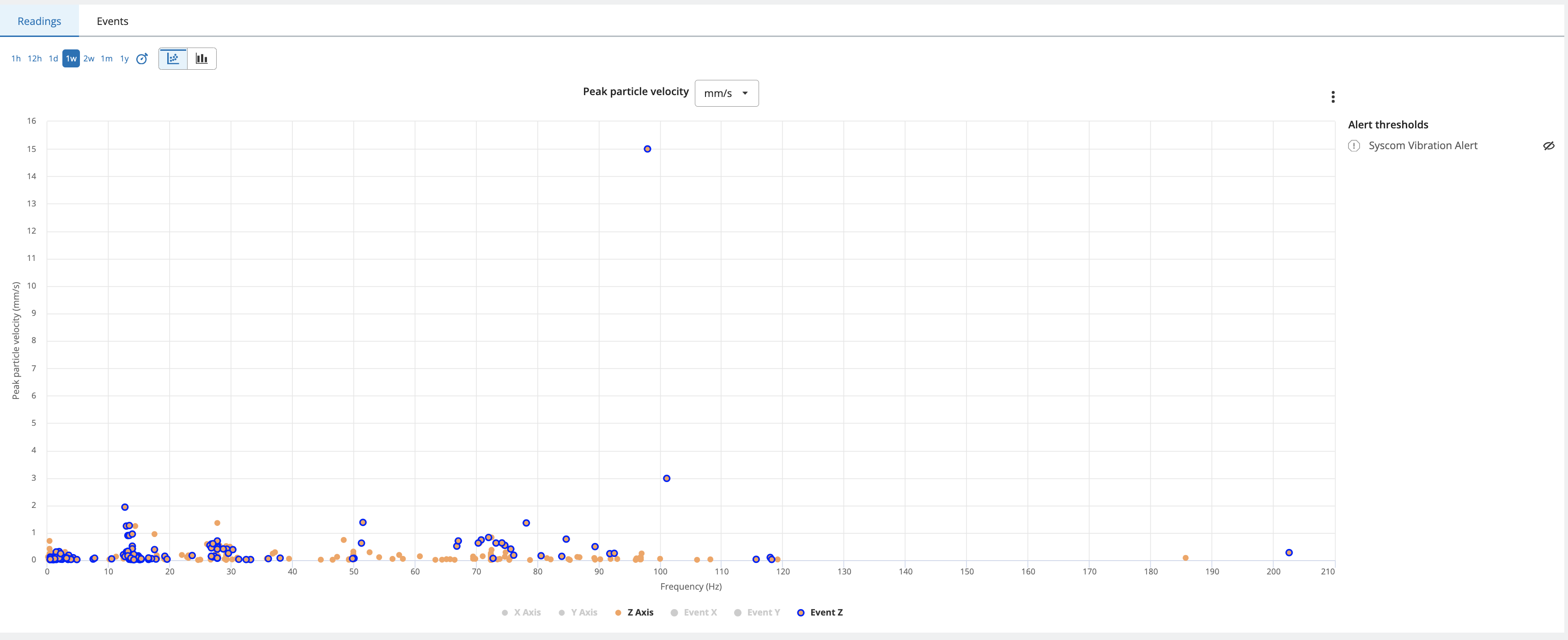The width and height of the screenshot is (1568, 640).
Task: Switch to scatter plot chart view
Action: (173, 59)
